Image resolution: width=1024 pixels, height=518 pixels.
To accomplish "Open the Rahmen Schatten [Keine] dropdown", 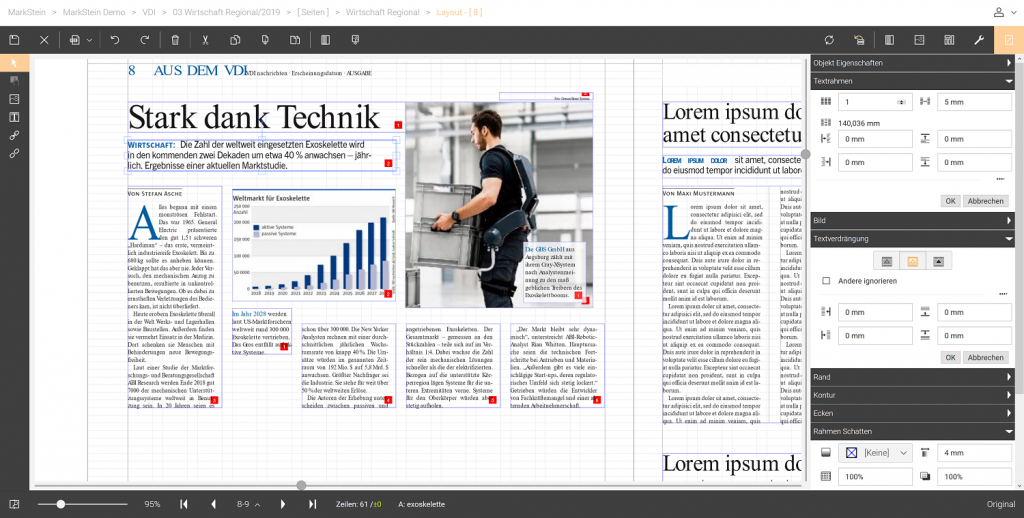I will (x=876, y=453).
